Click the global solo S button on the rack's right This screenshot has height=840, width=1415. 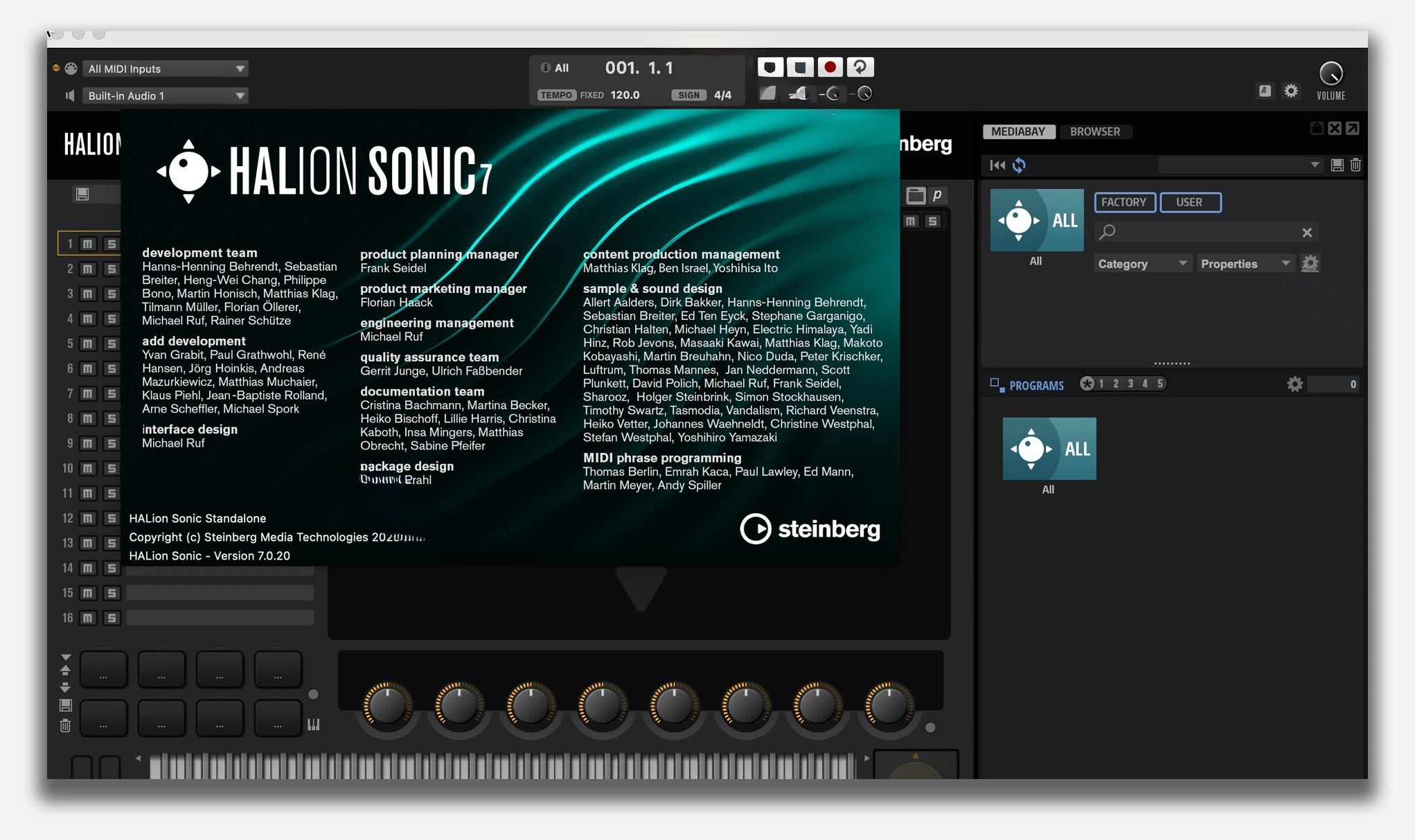click(933, 221)
